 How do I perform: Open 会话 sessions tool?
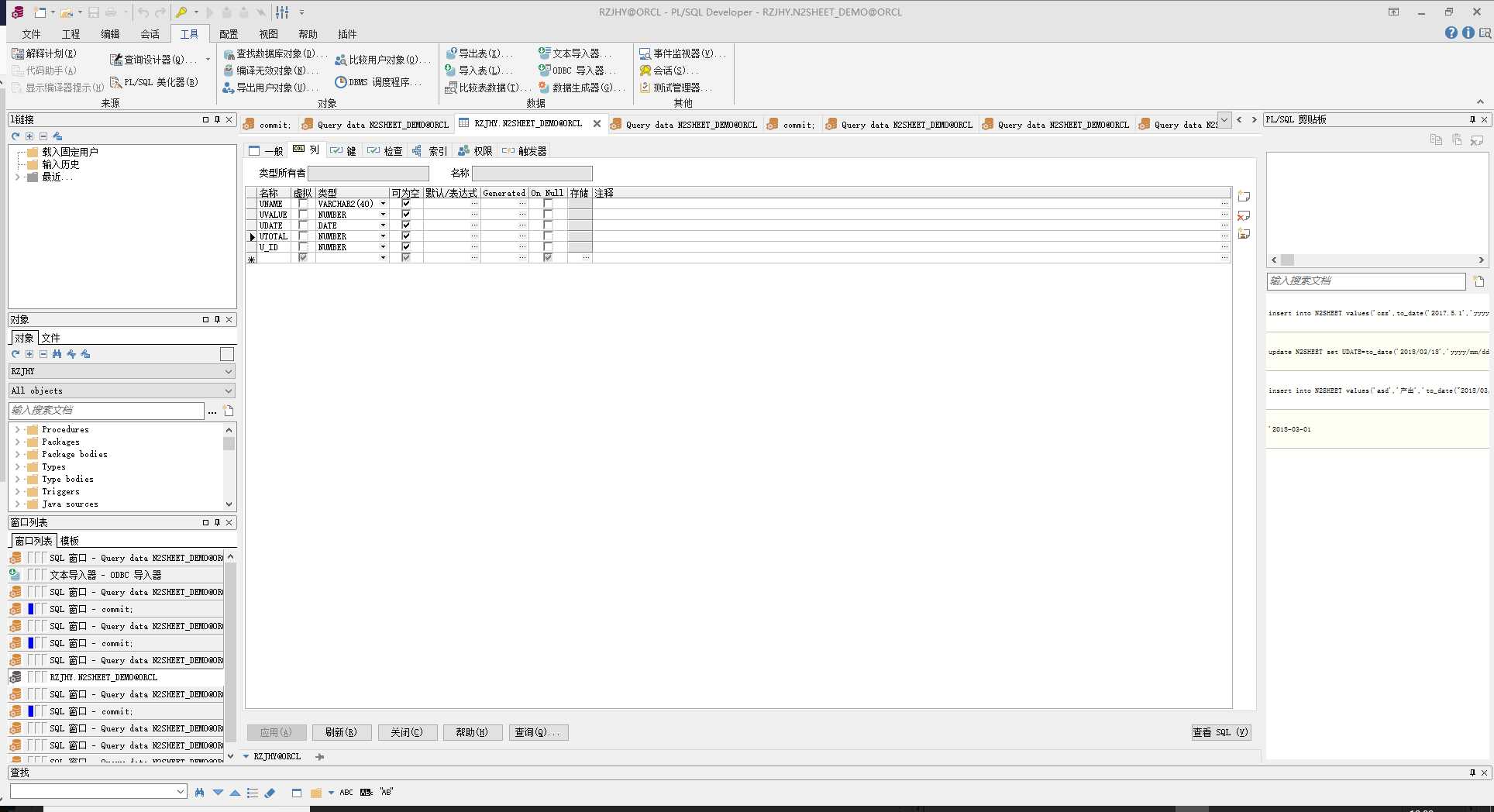pyautogui.click(x=669, y=71)
